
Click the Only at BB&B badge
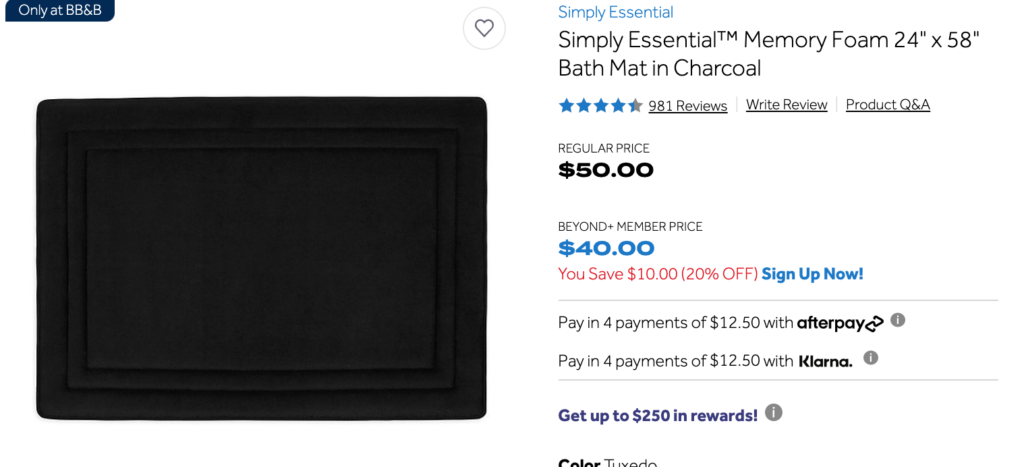coord(60,10)
